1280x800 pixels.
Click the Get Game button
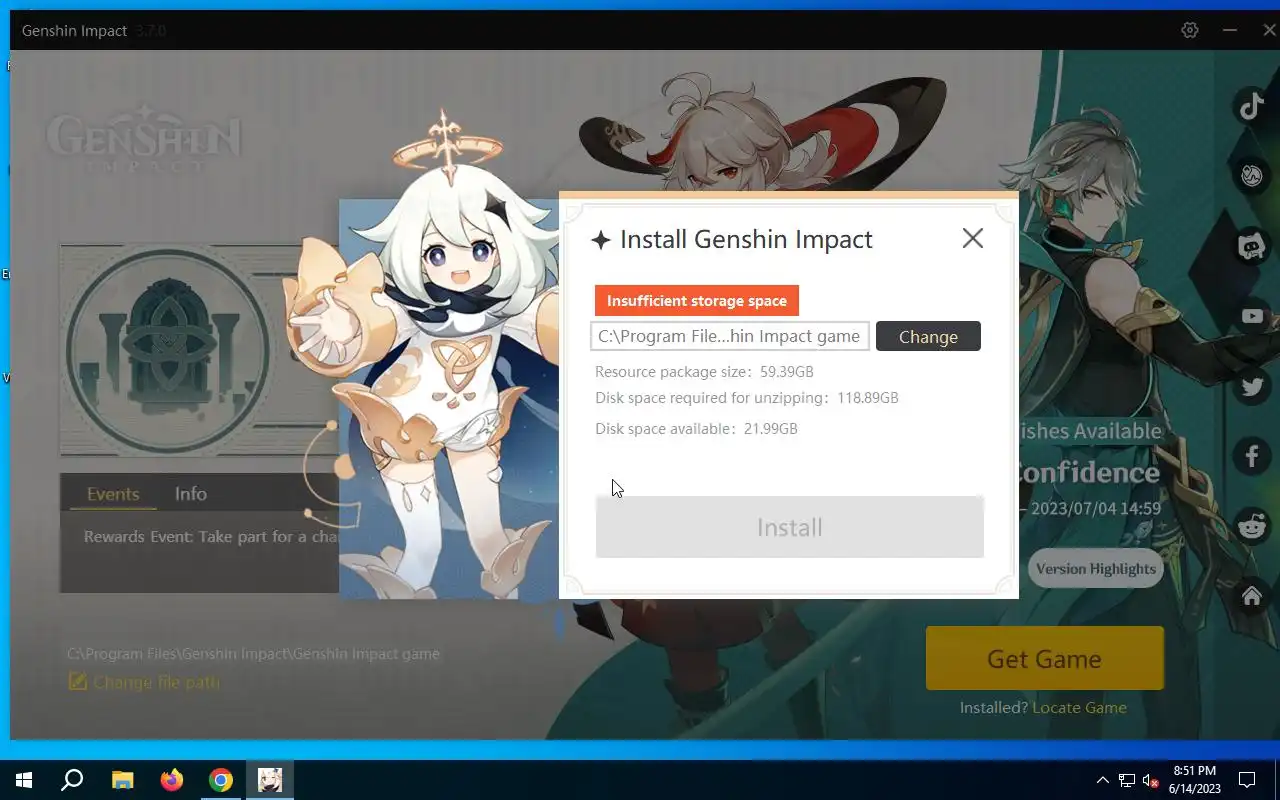[x=1044, y=658]
